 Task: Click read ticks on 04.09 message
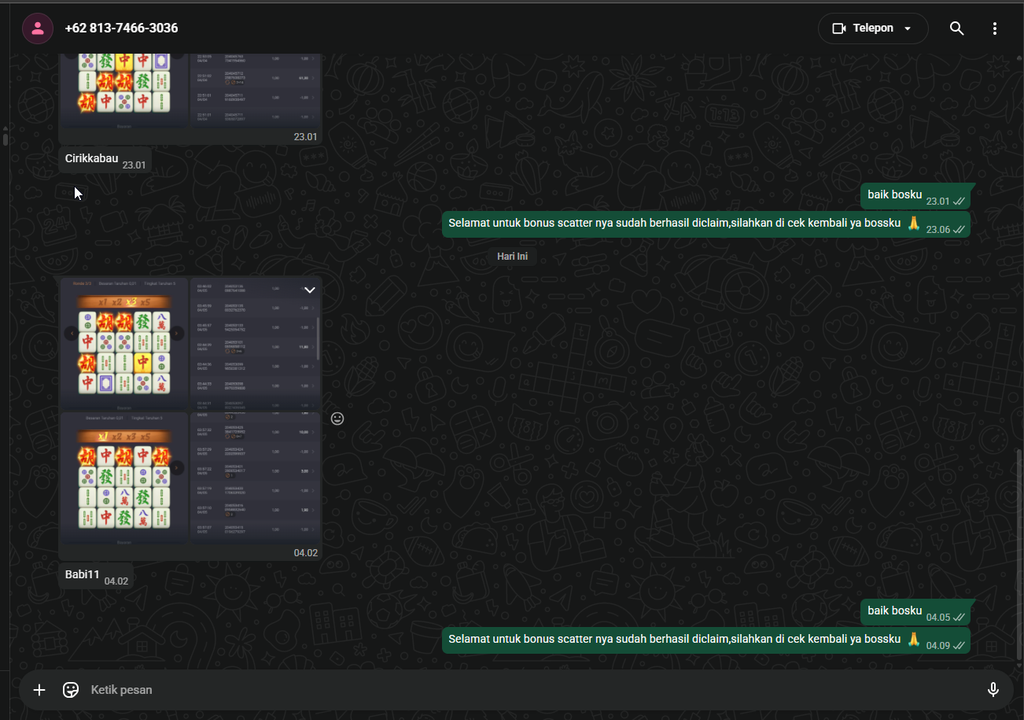959,646
